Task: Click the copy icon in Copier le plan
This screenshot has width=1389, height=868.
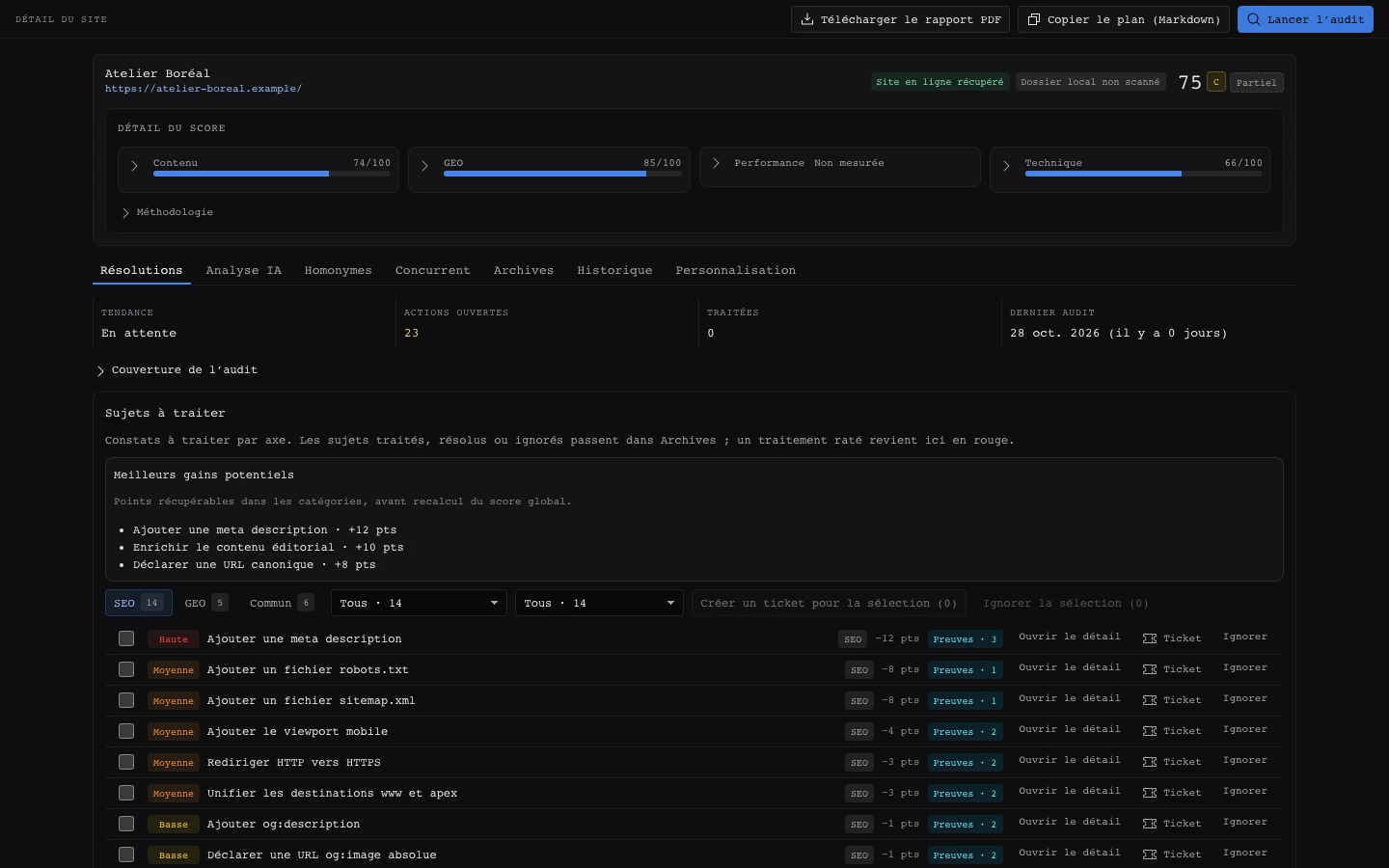Action: 1034,19
